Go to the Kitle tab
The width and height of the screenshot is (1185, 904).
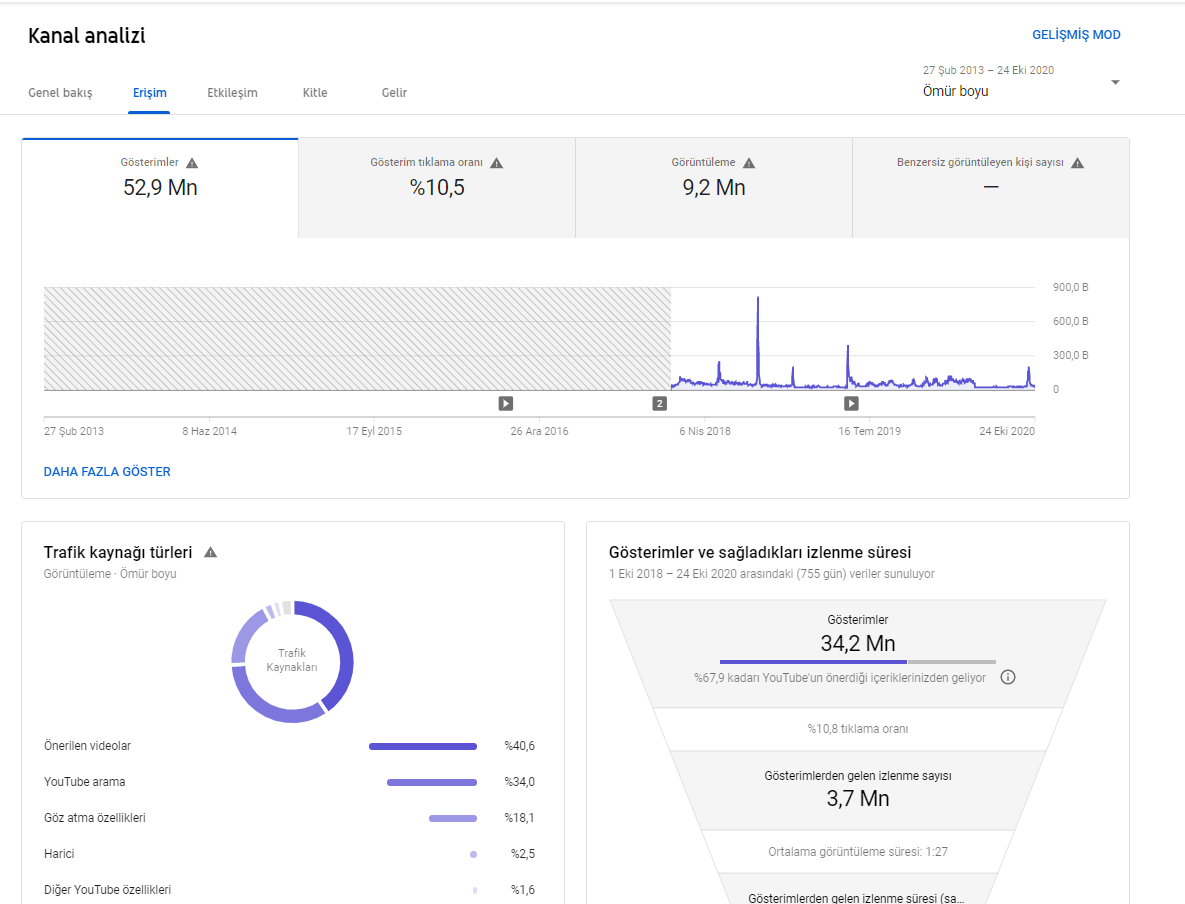(315, 93)
